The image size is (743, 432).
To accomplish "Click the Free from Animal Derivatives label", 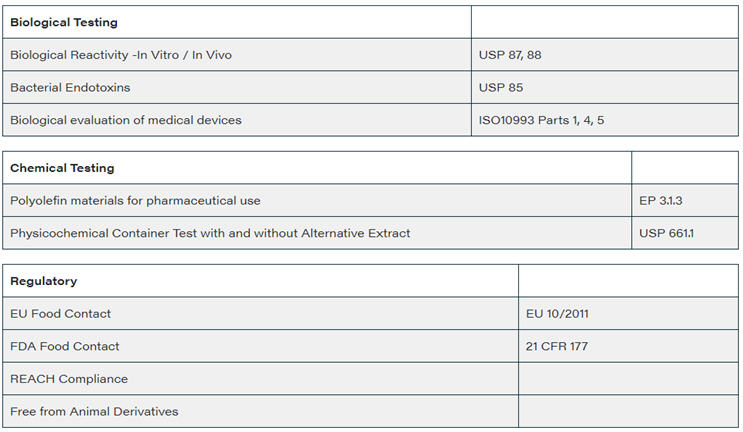I will [94, 411].
